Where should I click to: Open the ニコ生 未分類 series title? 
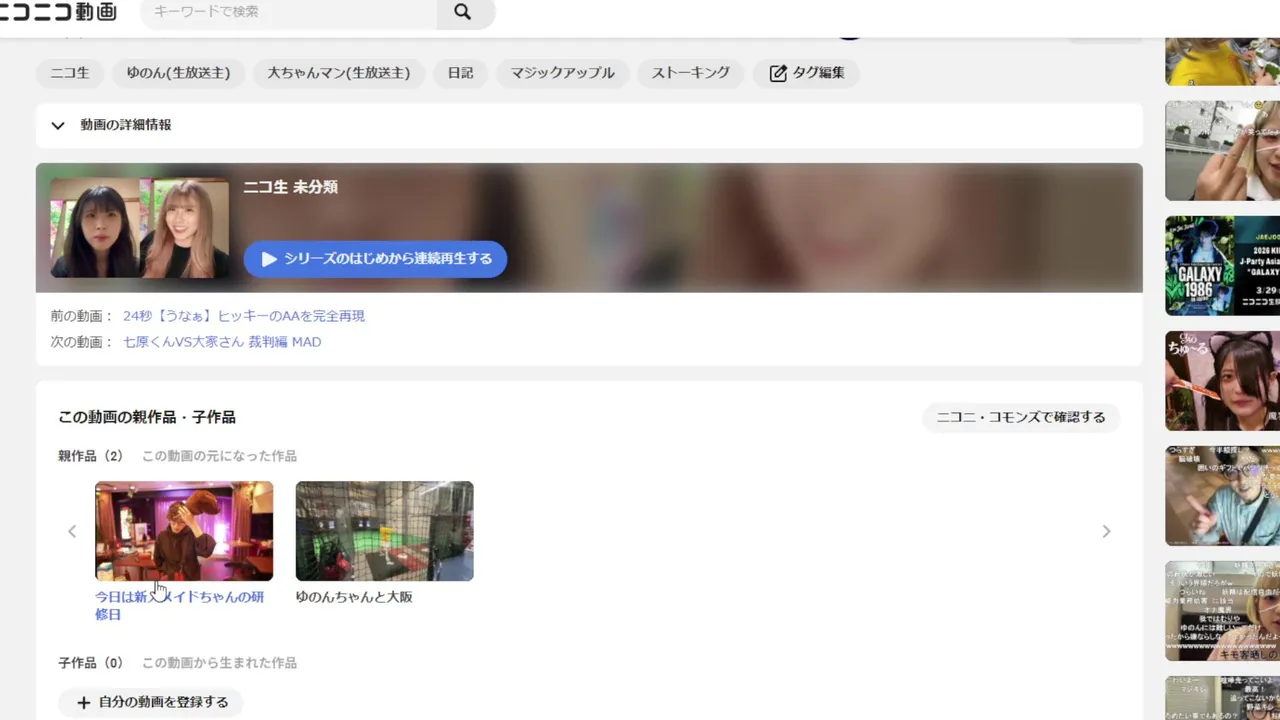tap(290, 187)
